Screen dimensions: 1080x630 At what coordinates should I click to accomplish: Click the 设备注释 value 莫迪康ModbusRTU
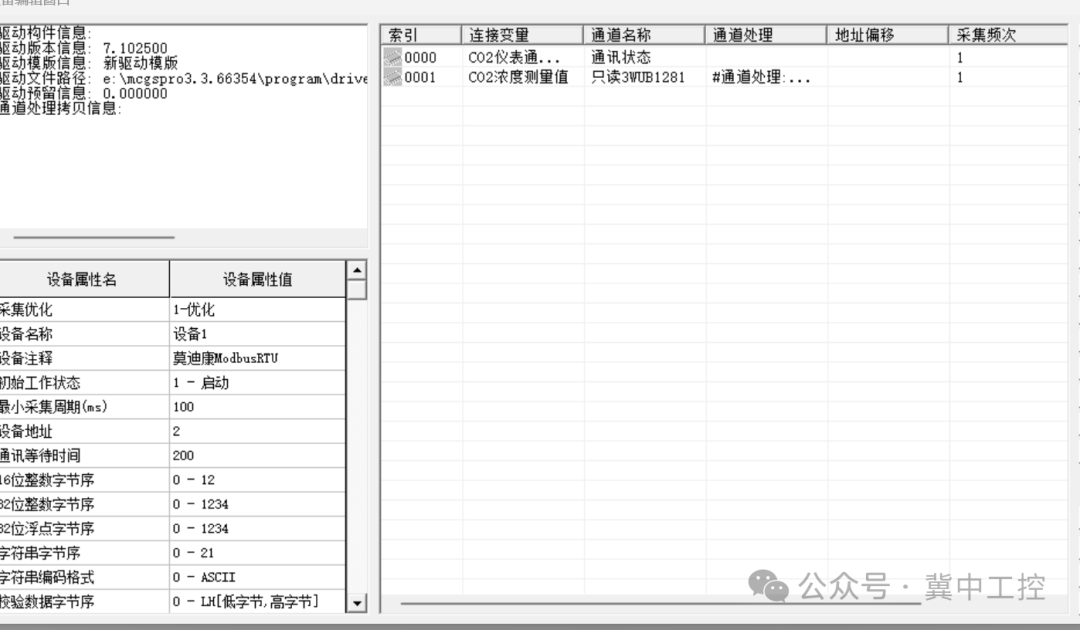tap(258, 358)
